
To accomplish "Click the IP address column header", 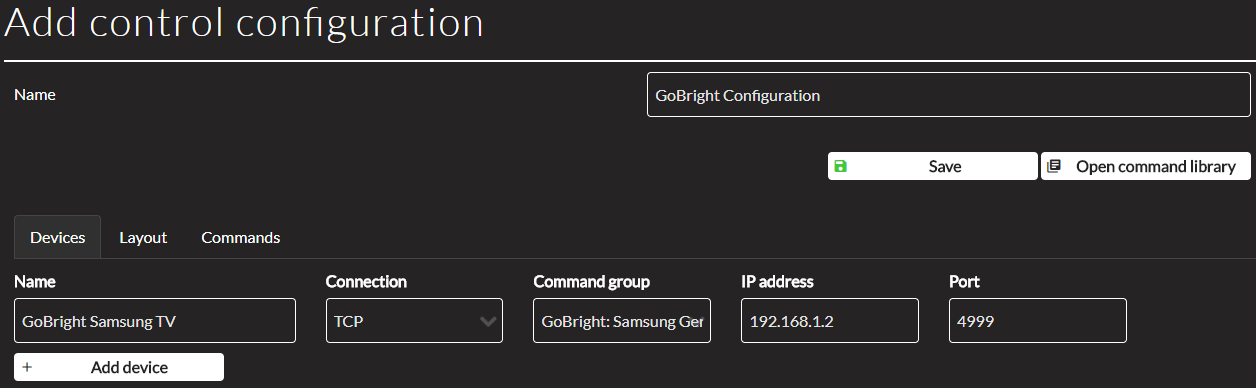I will point(778,282).
